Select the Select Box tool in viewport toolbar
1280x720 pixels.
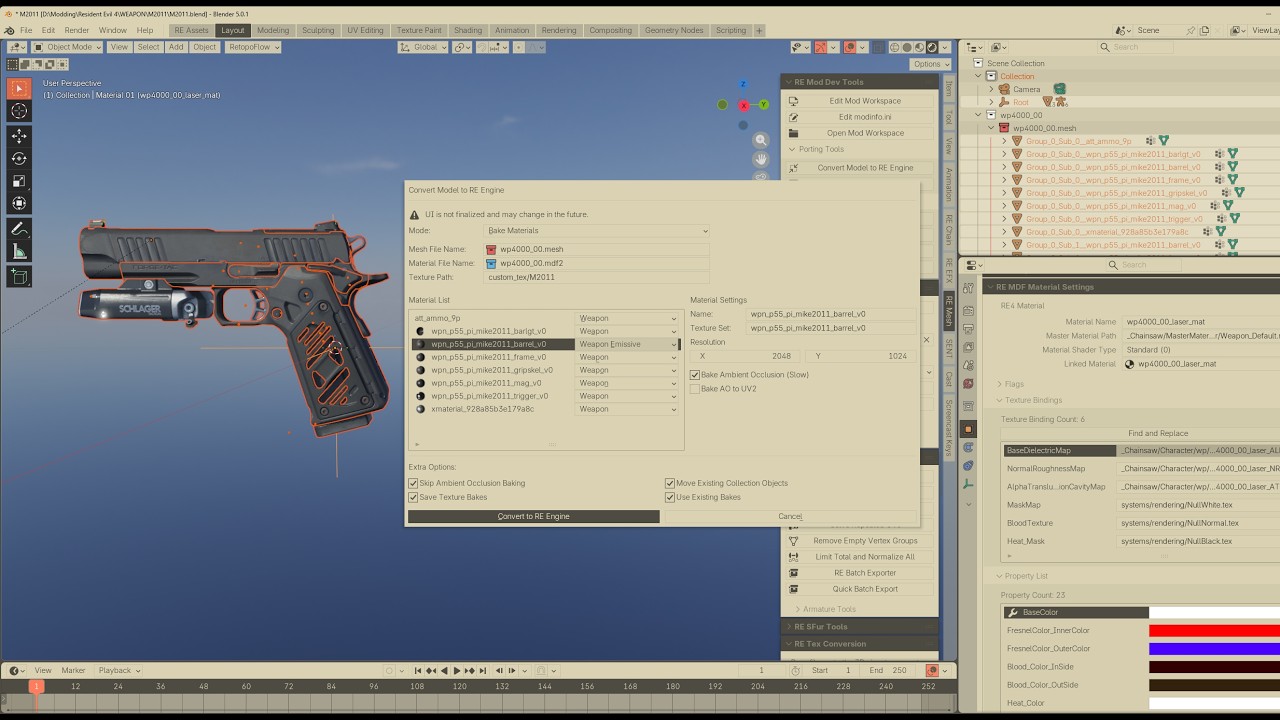click(x=19, y=88)
